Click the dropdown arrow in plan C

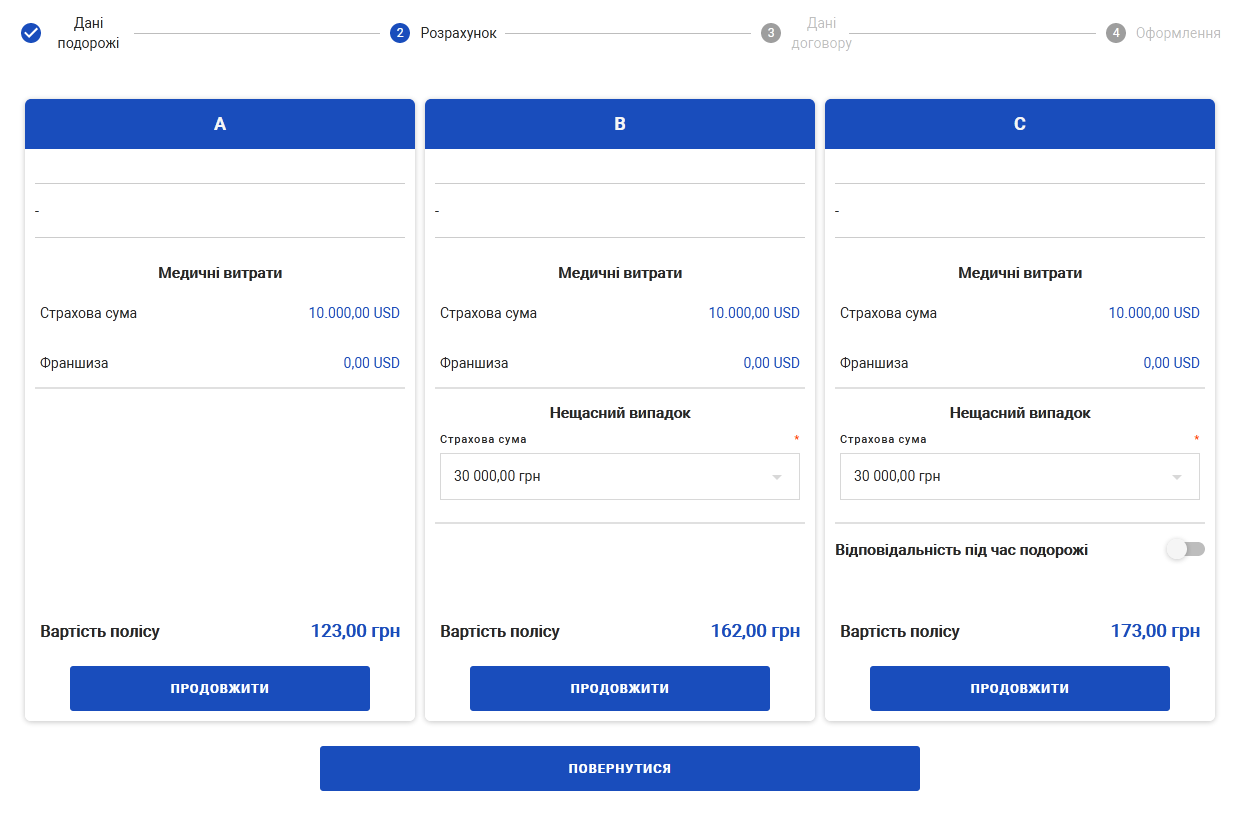[x=1177, y=477]
